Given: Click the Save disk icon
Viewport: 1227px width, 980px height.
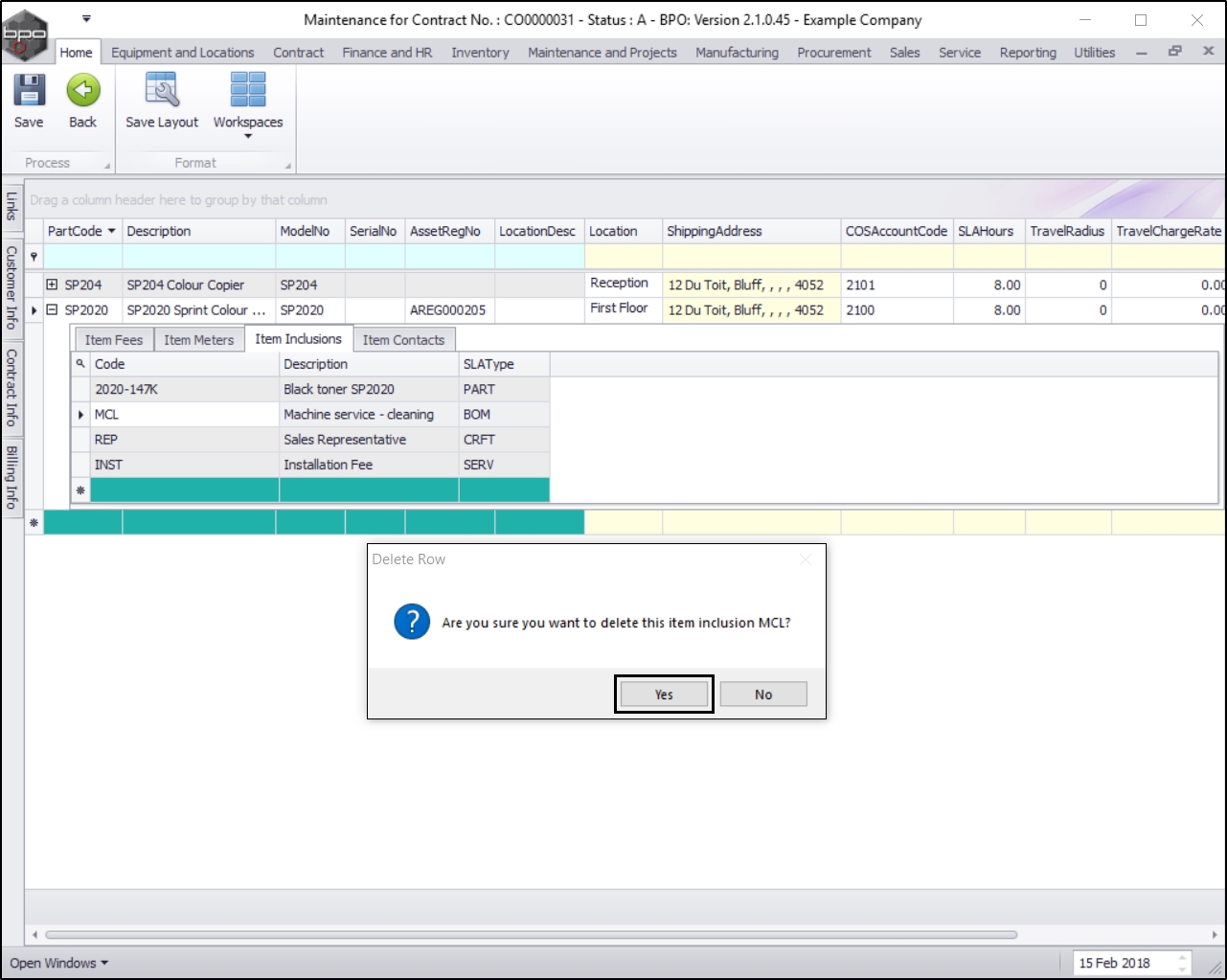Looking at the screenshot, I should tap(29, 91).
